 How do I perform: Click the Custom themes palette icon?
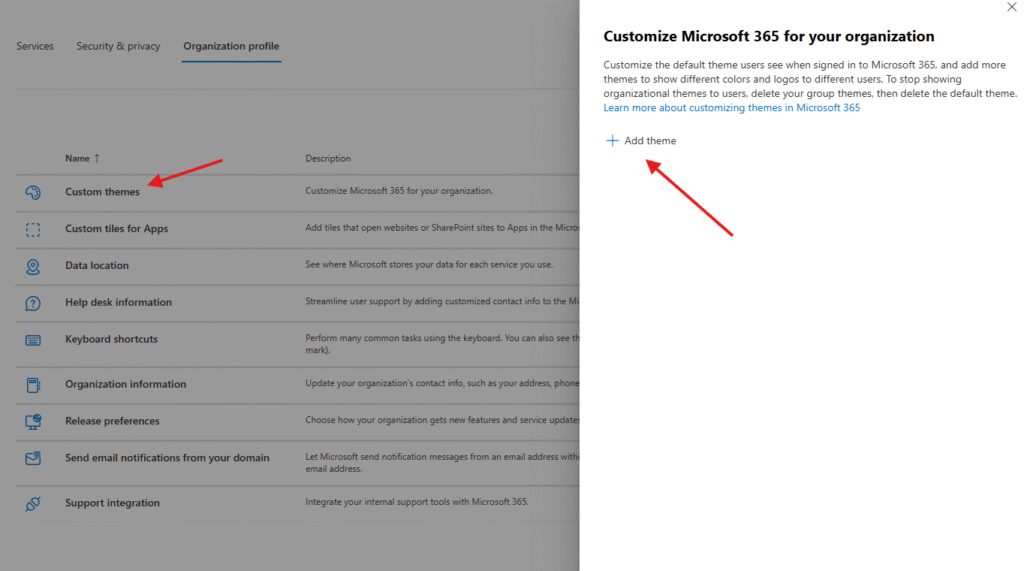(x=33, y=192)
